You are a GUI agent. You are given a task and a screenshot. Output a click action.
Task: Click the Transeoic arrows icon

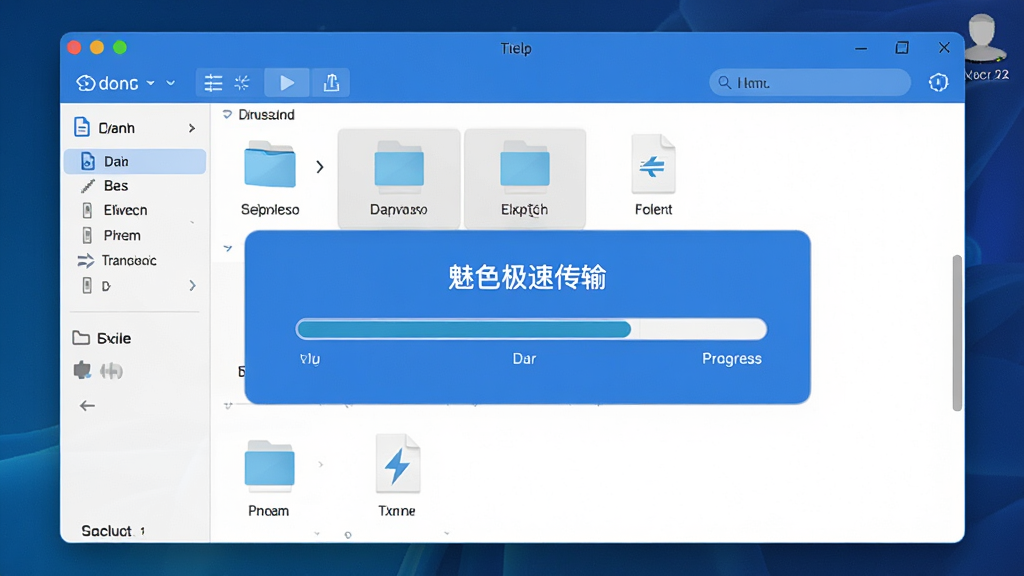[86, 261]
